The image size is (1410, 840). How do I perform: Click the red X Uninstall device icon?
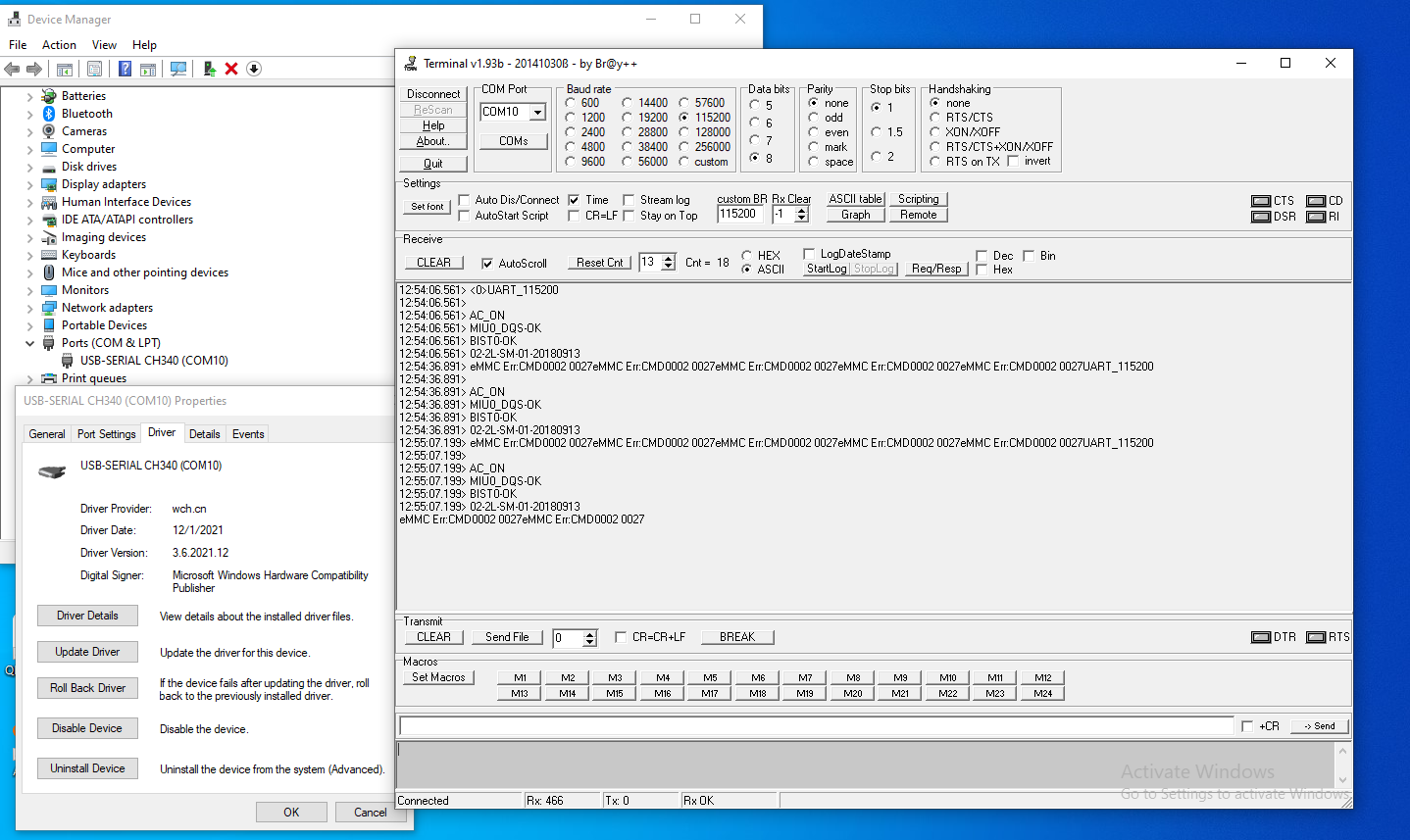pyautogui.click(x=231, y=69)
